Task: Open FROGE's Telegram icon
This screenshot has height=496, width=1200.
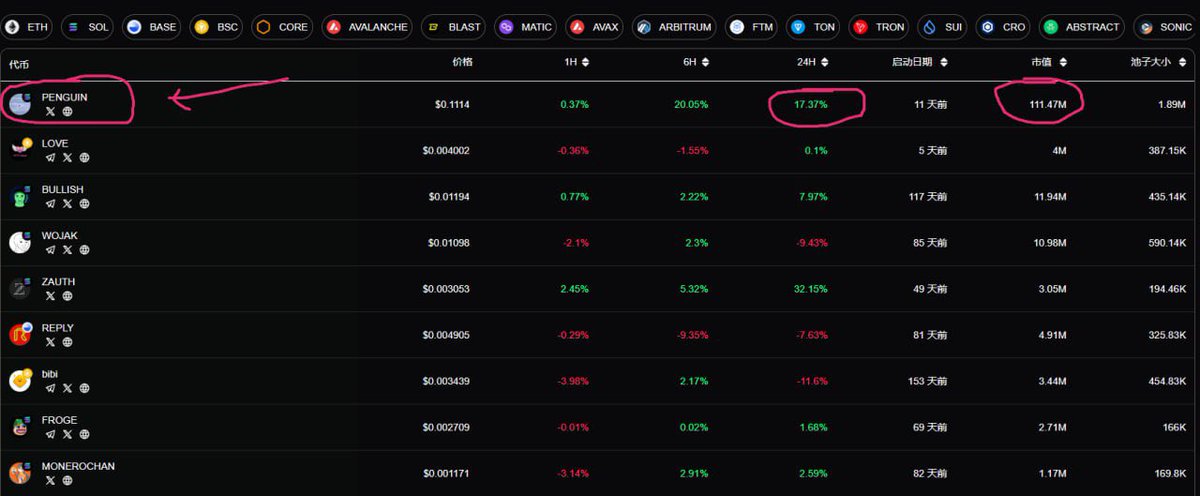Action: [51, 434]
